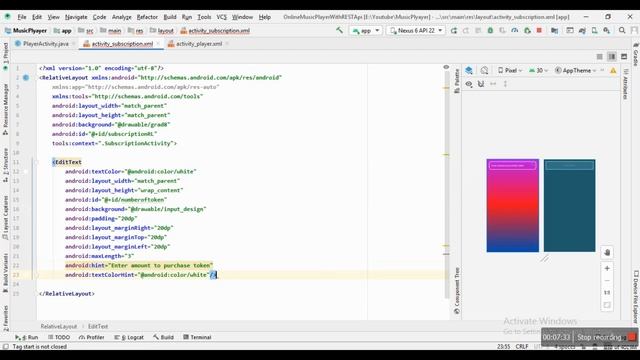Switch to the PlayerActivity.java tab

[45, 44]
